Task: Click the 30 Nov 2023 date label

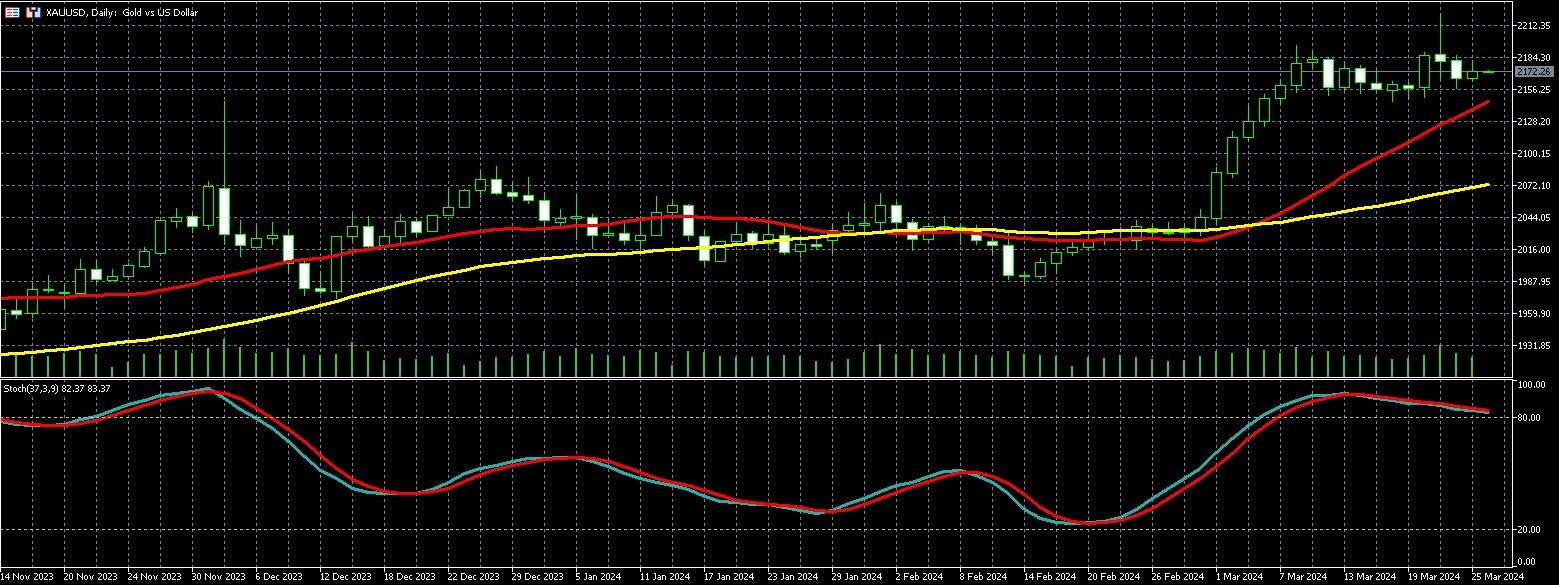Action: [x=216, y=577]
